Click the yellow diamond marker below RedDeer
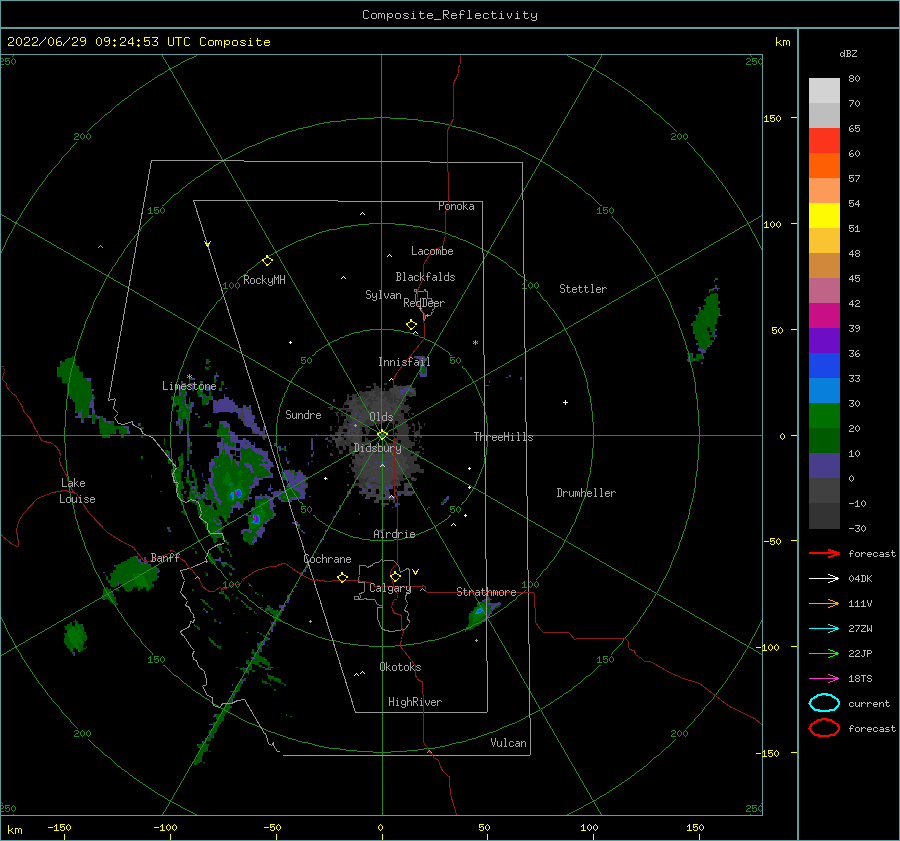 coord(411,325)
